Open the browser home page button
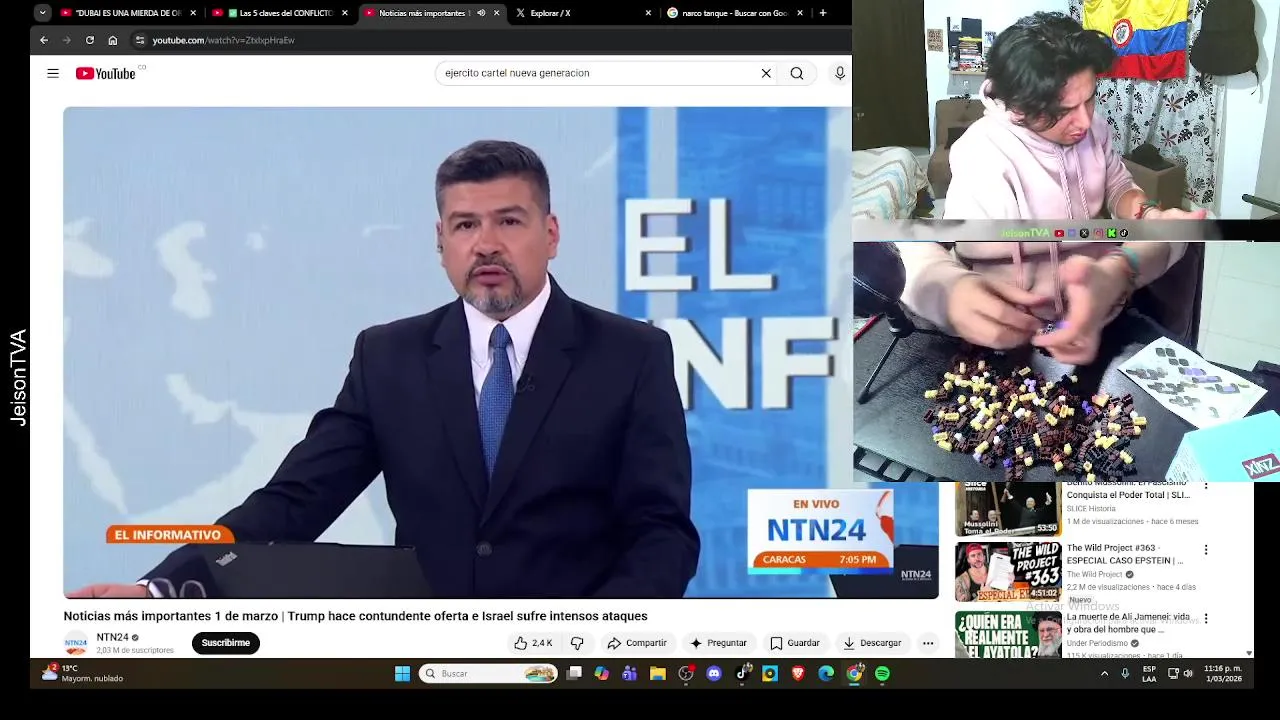The width and height of the screenshot is (1280, 720). pyautogui.click(x=113, y=40)
